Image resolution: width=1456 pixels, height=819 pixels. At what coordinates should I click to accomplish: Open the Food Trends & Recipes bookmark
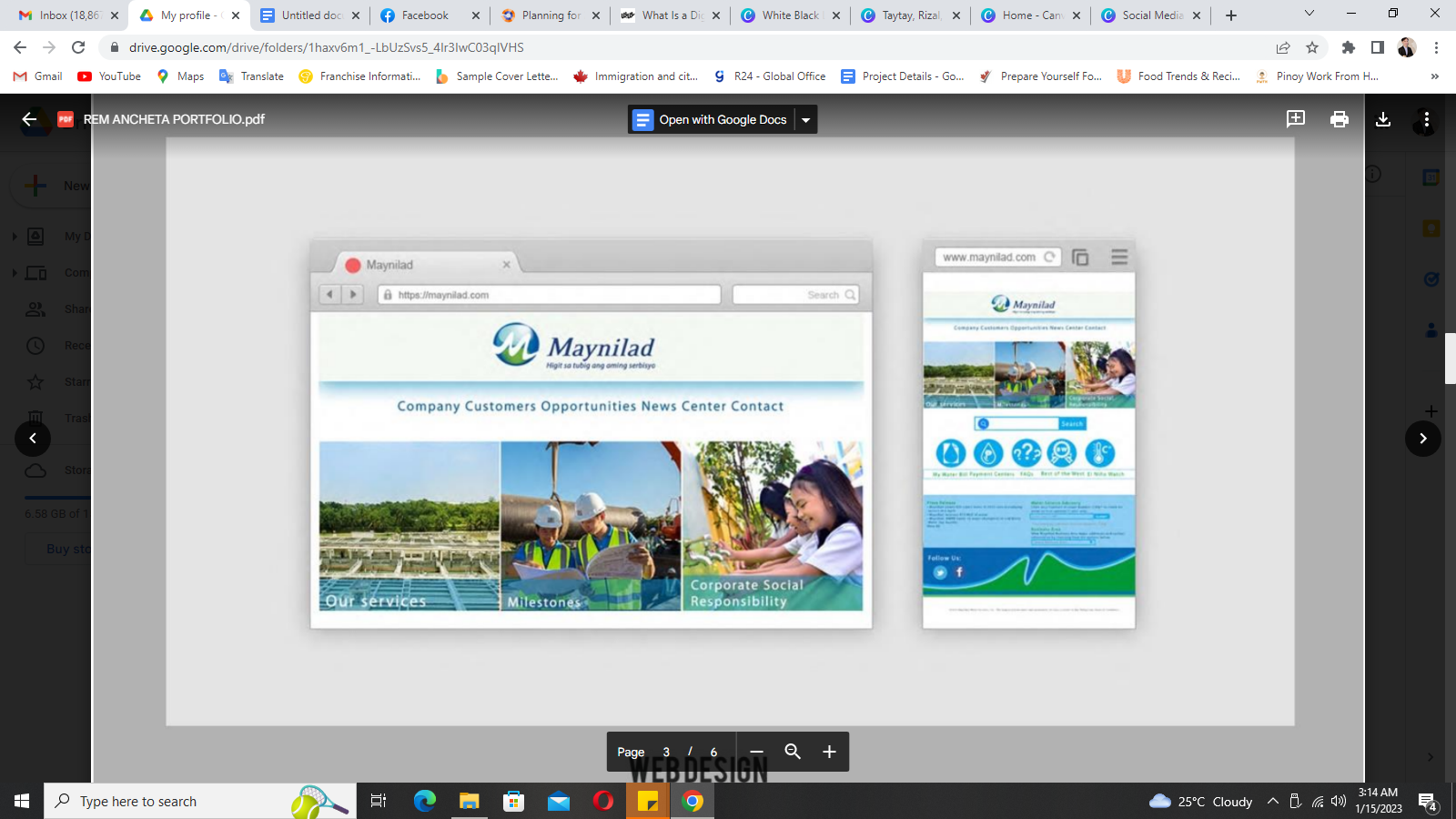click(x=1178, y=76)
